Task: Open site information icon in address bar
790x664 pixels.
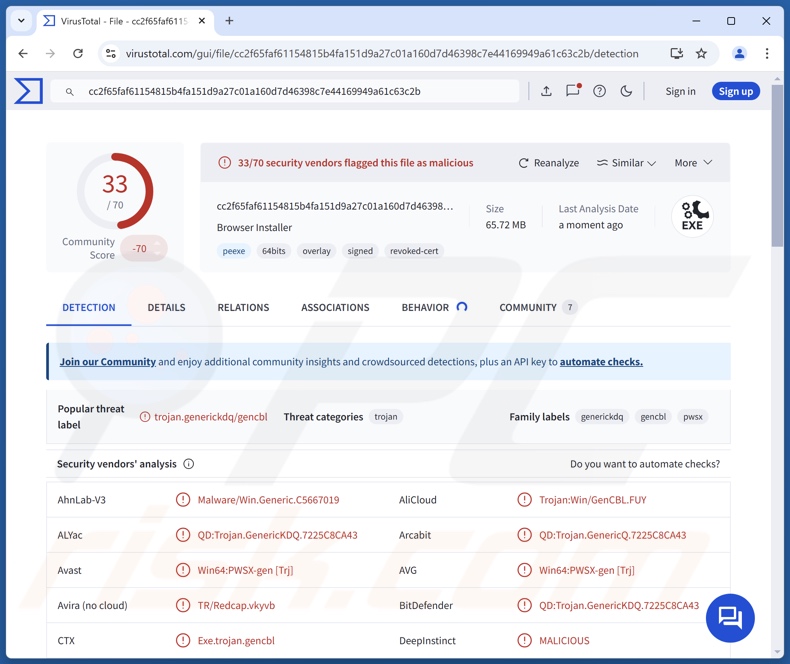Action: click(x=111, y=53)
